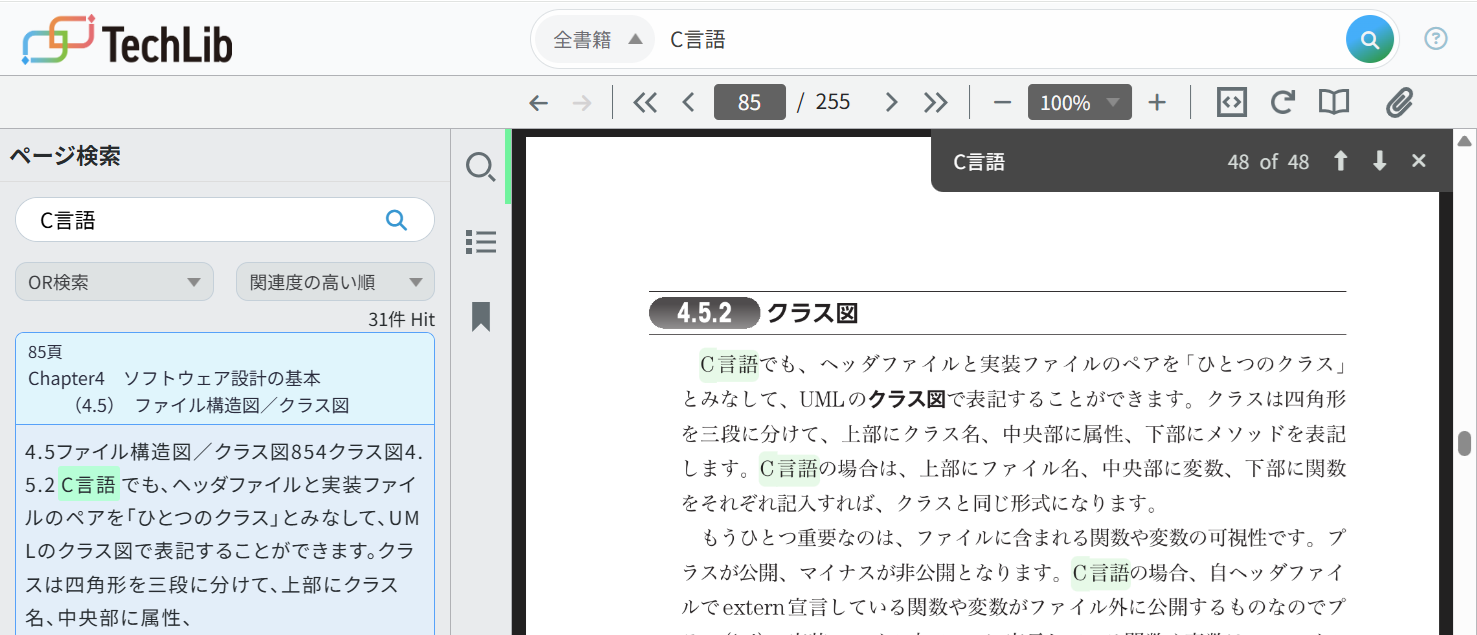Go to previous search hit with up arrow
This screenshot has width=1477, height=635.
pyautogui.click(x=1340, y=160)
